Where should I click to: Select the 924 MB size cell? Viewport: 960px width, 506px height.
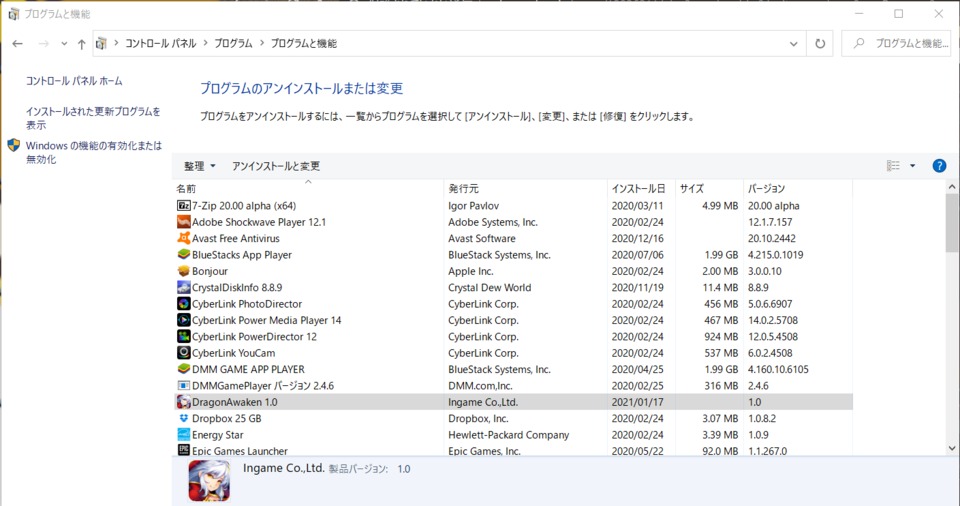(x=721, y=336)
